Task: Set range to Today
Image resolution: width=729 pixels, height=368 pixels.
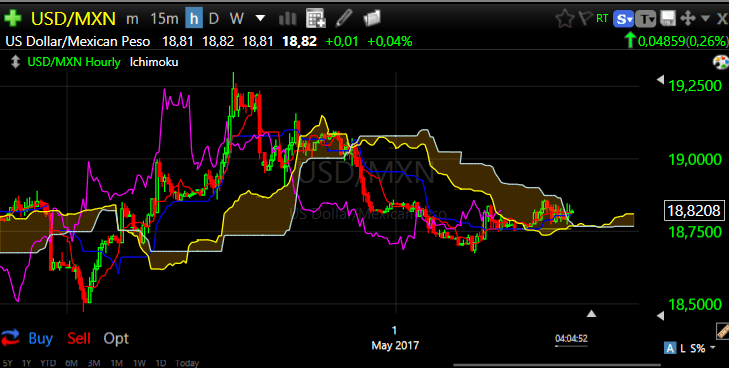Action: [187, 363]
